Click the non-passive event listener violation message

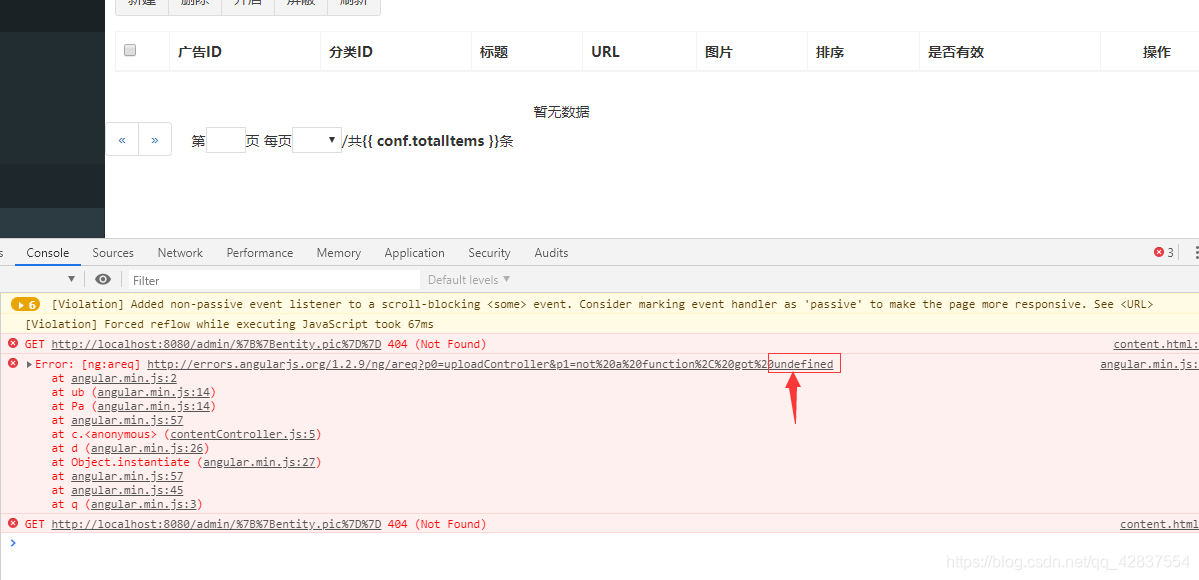pos(603,304)
